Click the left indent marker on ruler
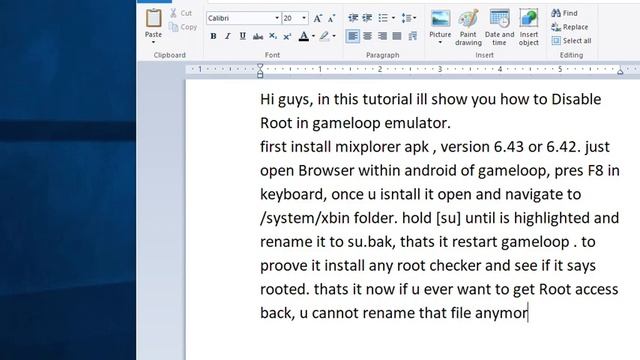 [260, 71]
